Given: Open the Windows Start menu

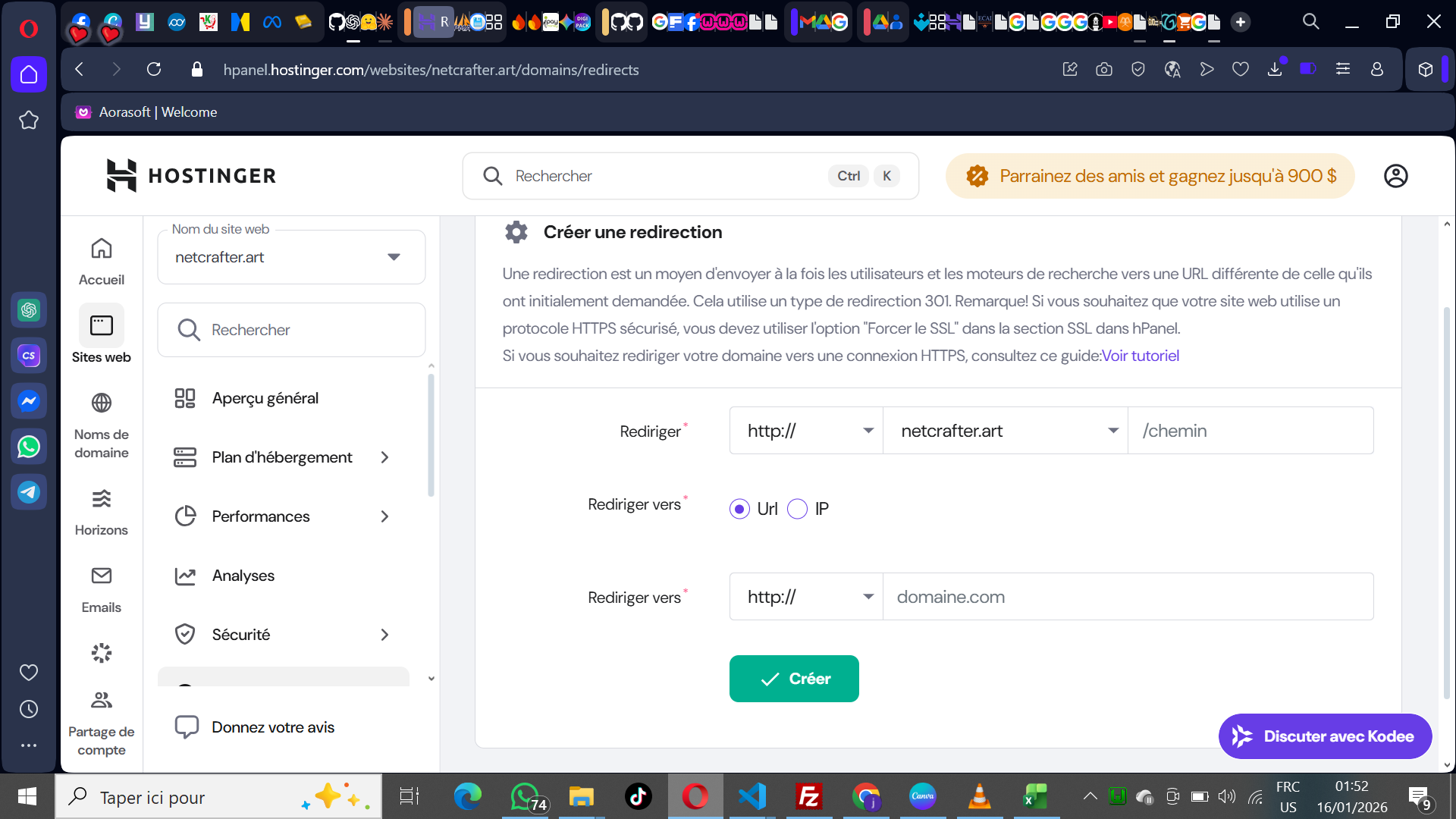Looking at the screenshot, I should tap(27, 796).
